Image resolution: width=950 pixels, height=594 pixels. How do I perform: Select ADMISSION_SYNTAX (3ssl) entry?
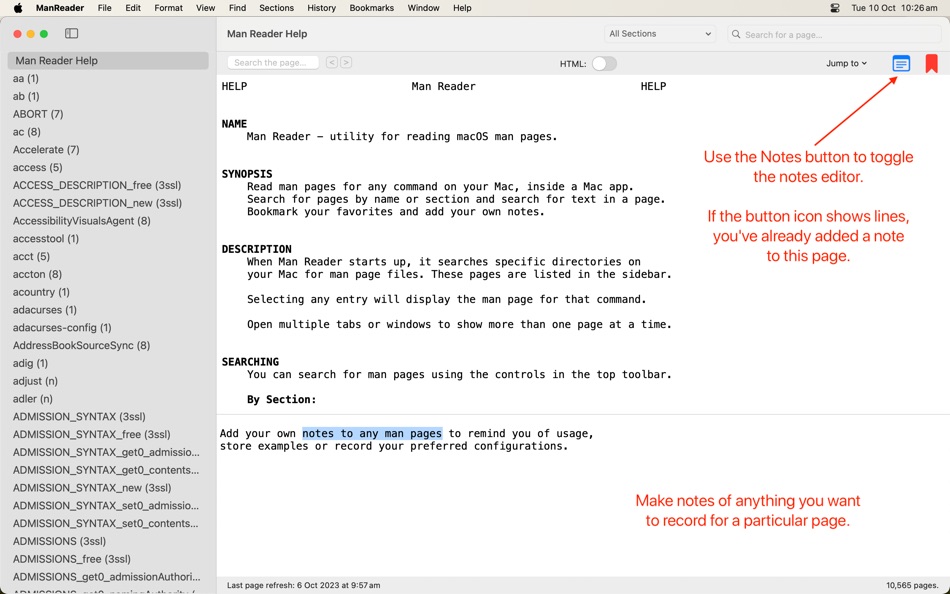coord(108,416)
